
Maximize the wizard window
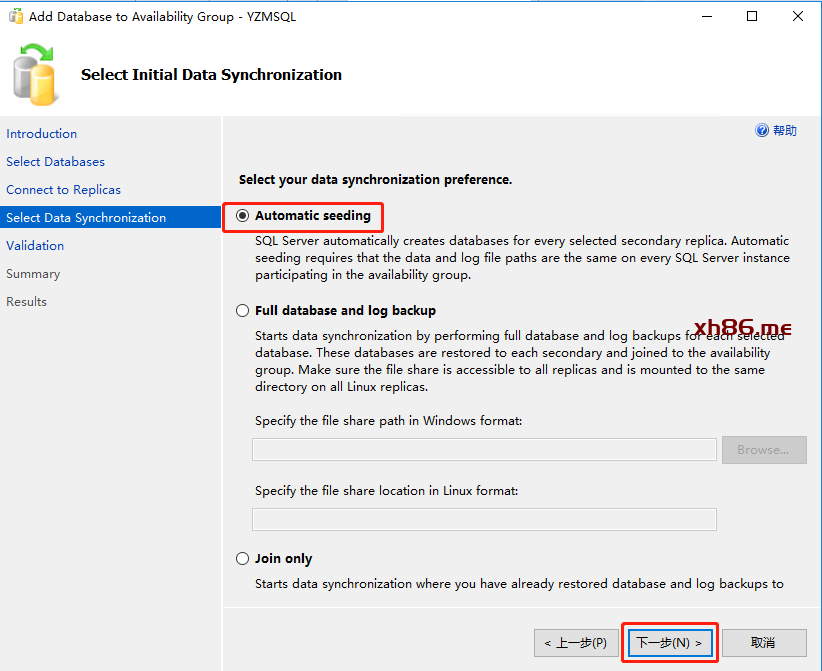tap(752, 16)
